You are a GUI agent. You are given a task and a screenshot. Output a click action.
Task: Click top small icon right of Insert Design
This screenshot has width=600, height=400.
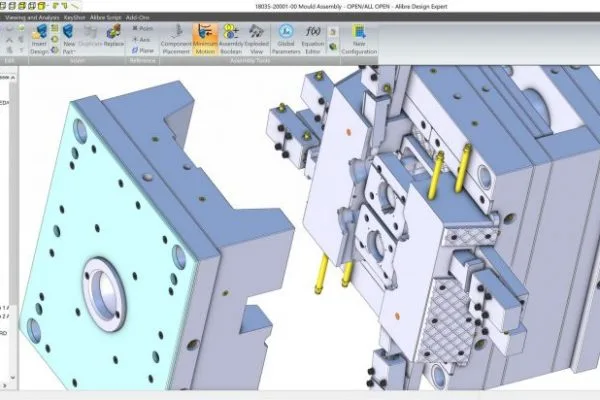coord(55,28)
